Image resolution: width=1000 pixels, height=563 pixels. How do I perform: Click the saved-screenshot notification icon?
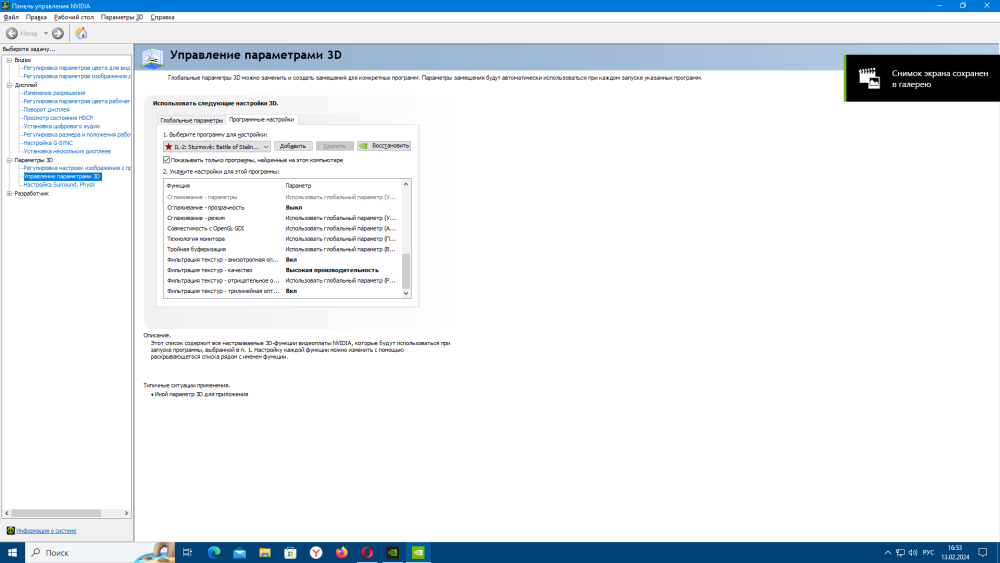click(869, 78)
